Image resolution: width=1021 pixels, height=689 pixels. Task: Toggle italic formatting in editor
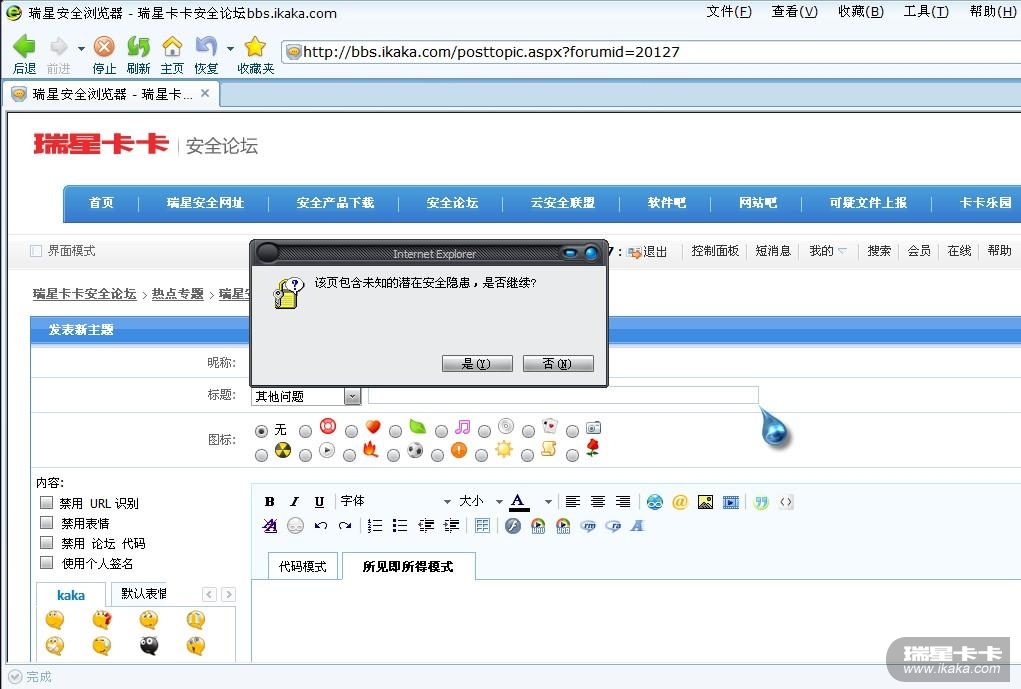[294, 501]
